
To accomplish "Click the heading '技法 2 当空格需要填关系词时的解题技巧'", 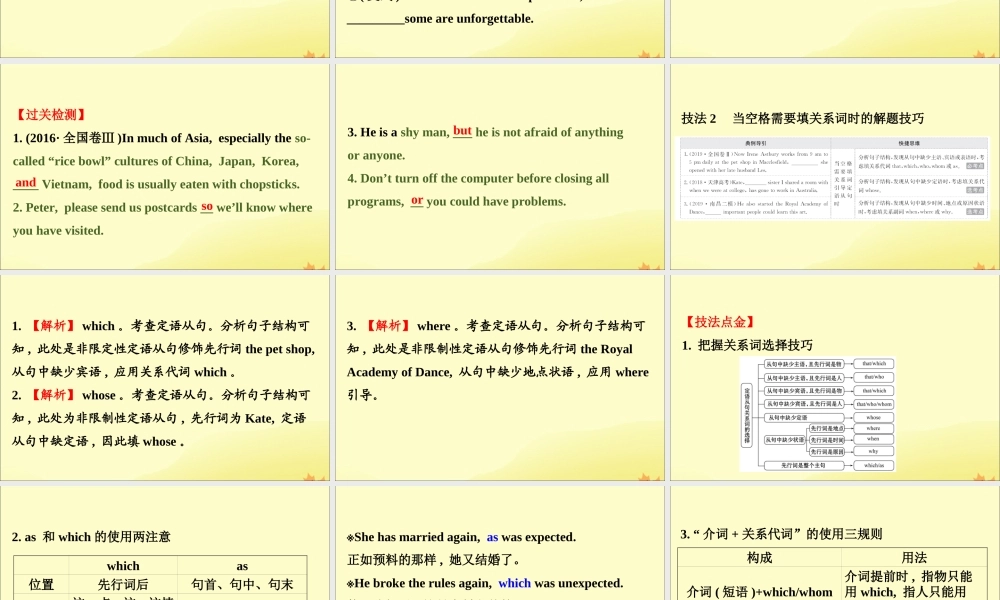I will pos(802,118).
